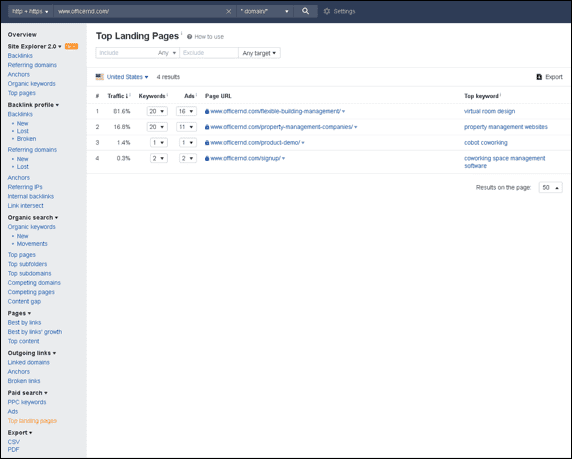The width and height of the screenshot is (572, 459).
Task: Click lock icon beside flexible-building-management URL
Action: coord(207,112)
